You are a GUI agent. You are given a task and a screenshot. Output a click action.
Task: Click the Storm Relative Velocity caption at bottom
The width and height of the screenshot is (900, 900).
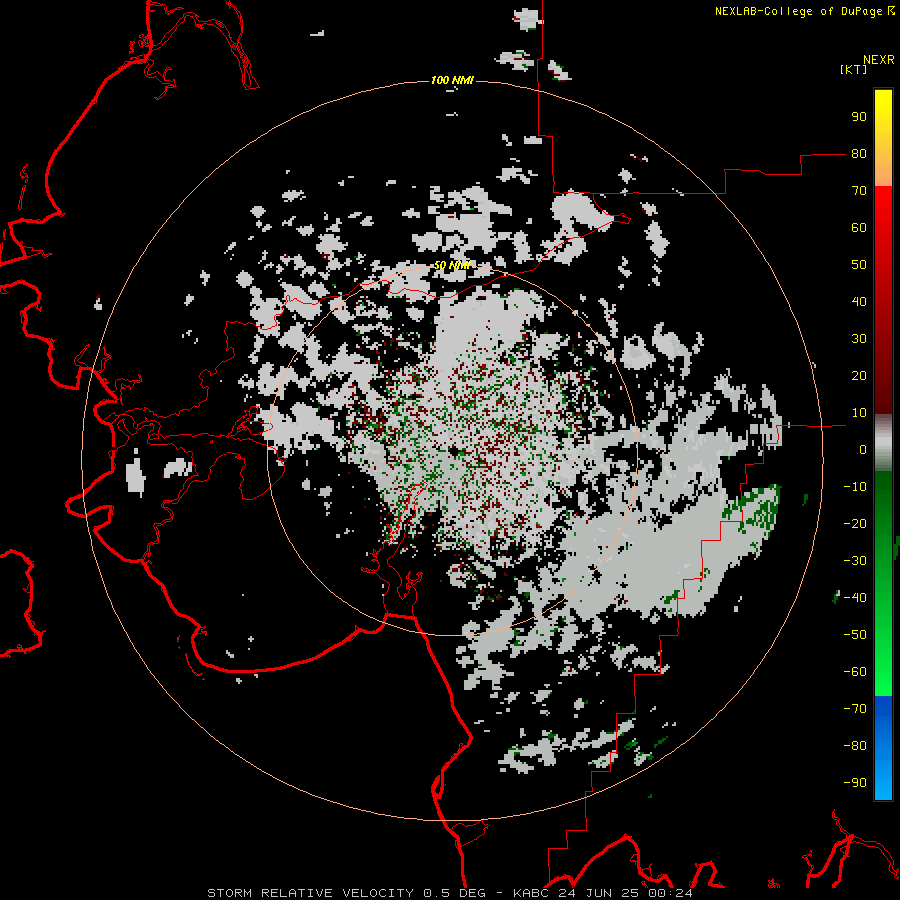pyautogui.click(x=450, y=893)
